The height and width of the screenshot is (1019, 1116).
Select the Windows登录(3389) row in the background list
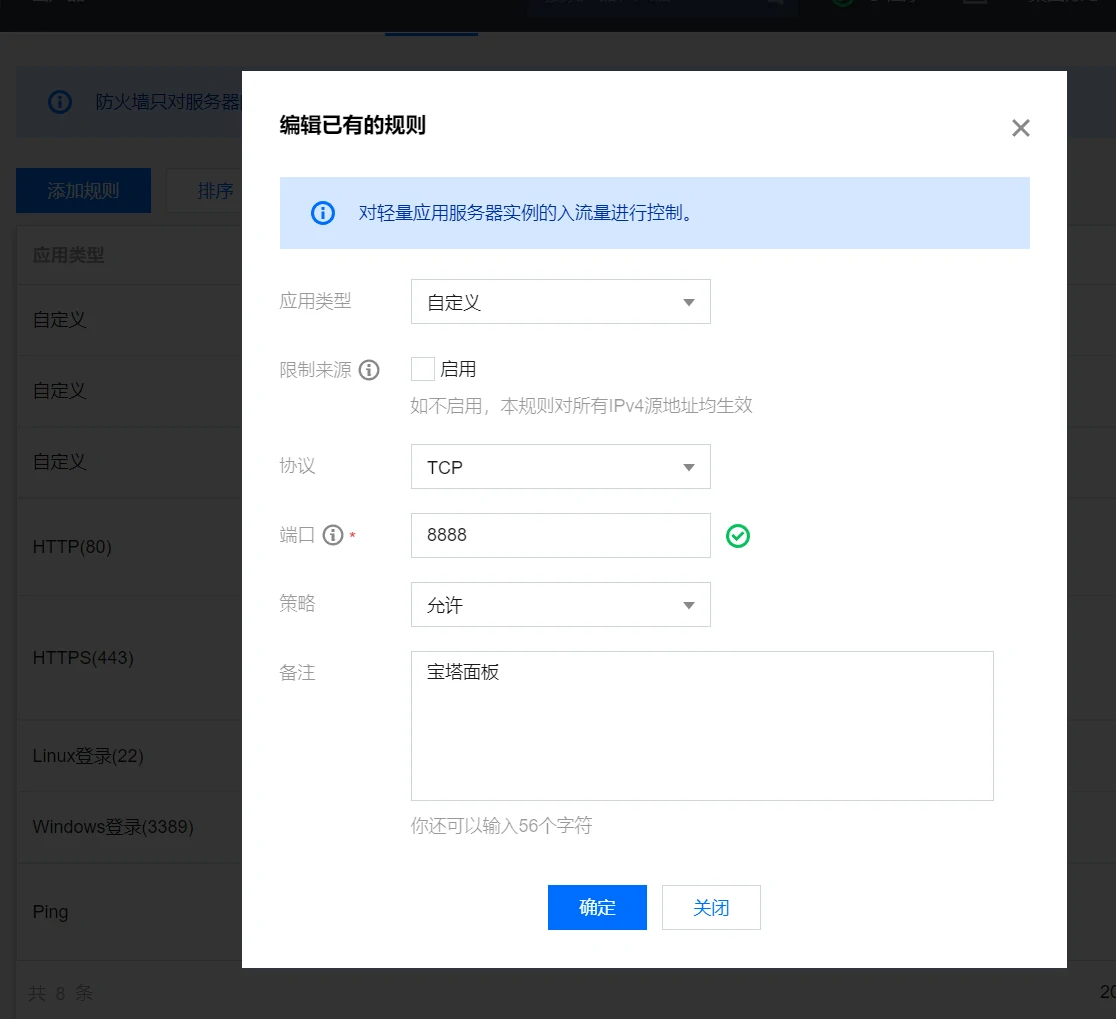[x=130, y=827]
